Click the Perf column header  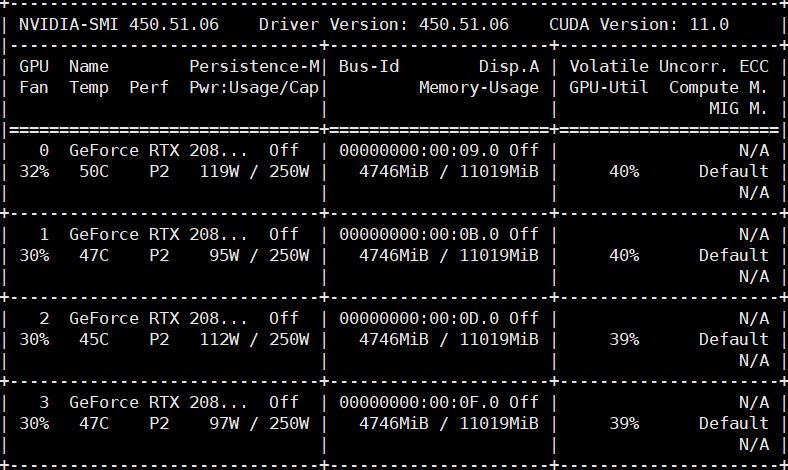tap(149, 87)
